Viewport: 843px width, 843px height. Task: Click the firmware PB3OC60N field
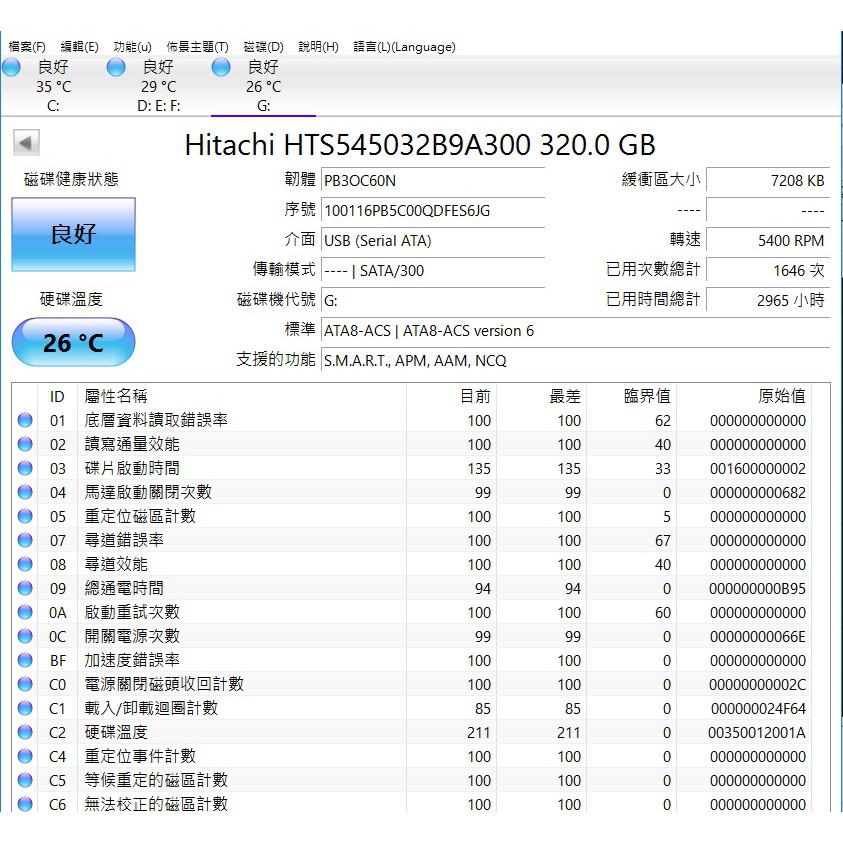coord(432,181)
